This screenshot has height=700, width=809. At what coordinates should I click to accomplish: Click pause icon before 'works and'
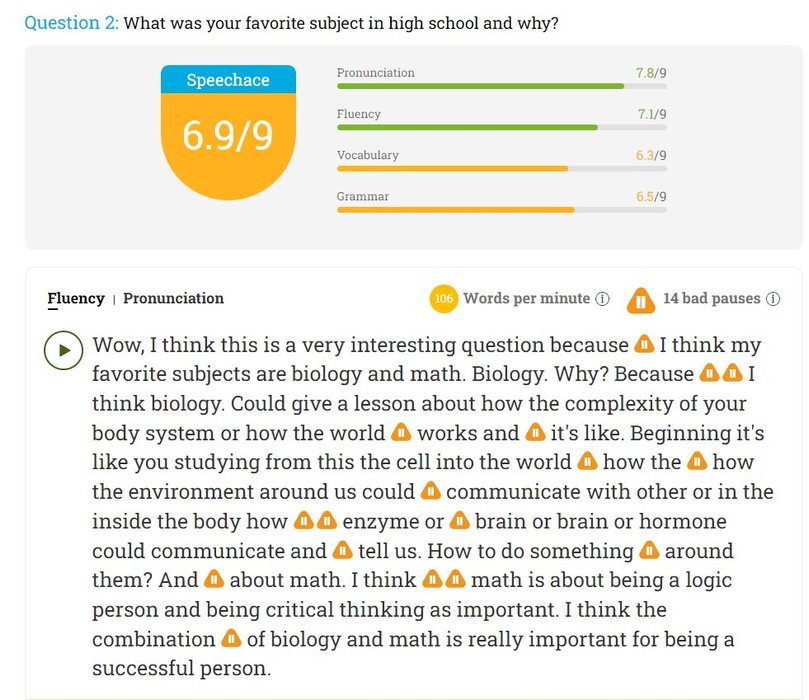[401, 432]
